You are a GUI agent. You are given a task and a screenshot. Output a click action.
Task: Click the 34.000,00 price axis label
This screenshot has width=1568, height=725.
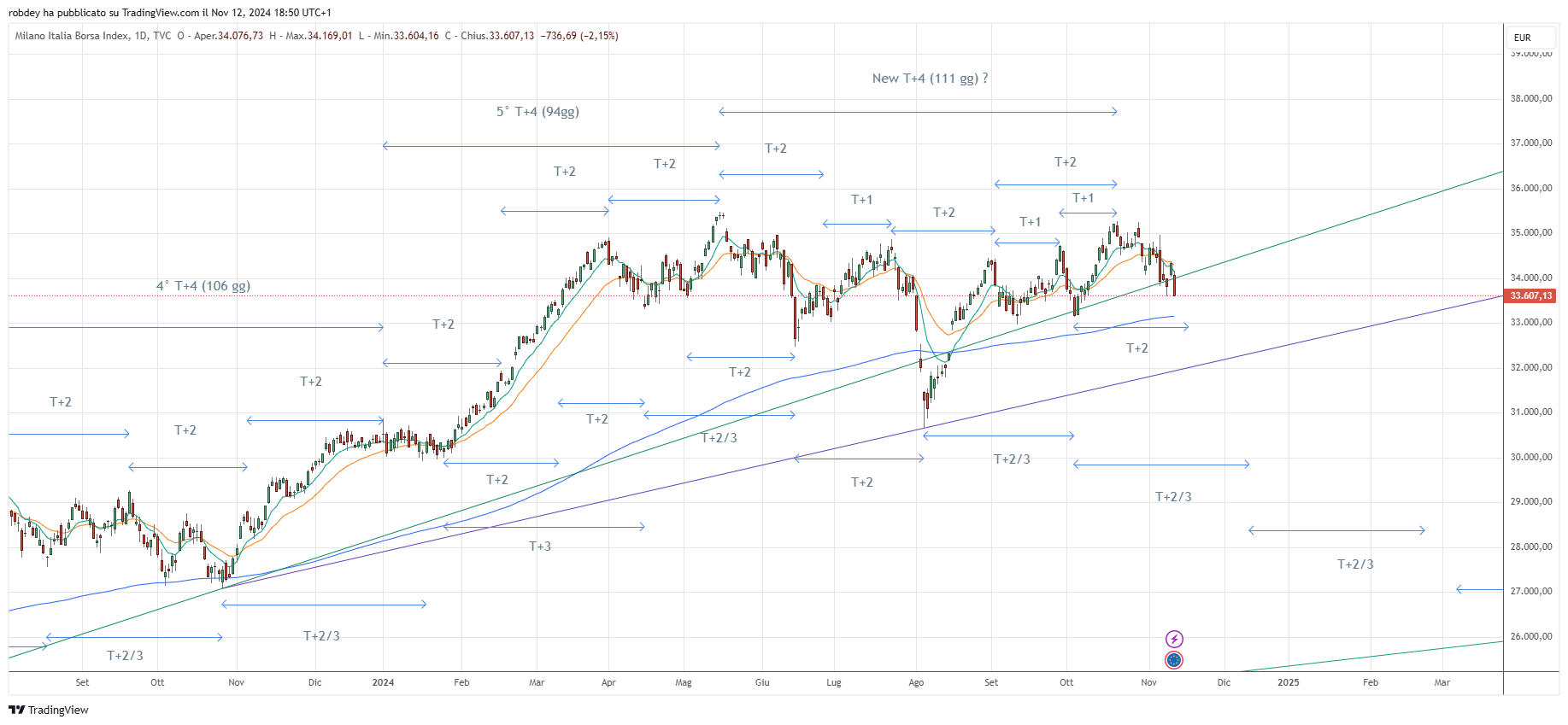pos(1531,278)
